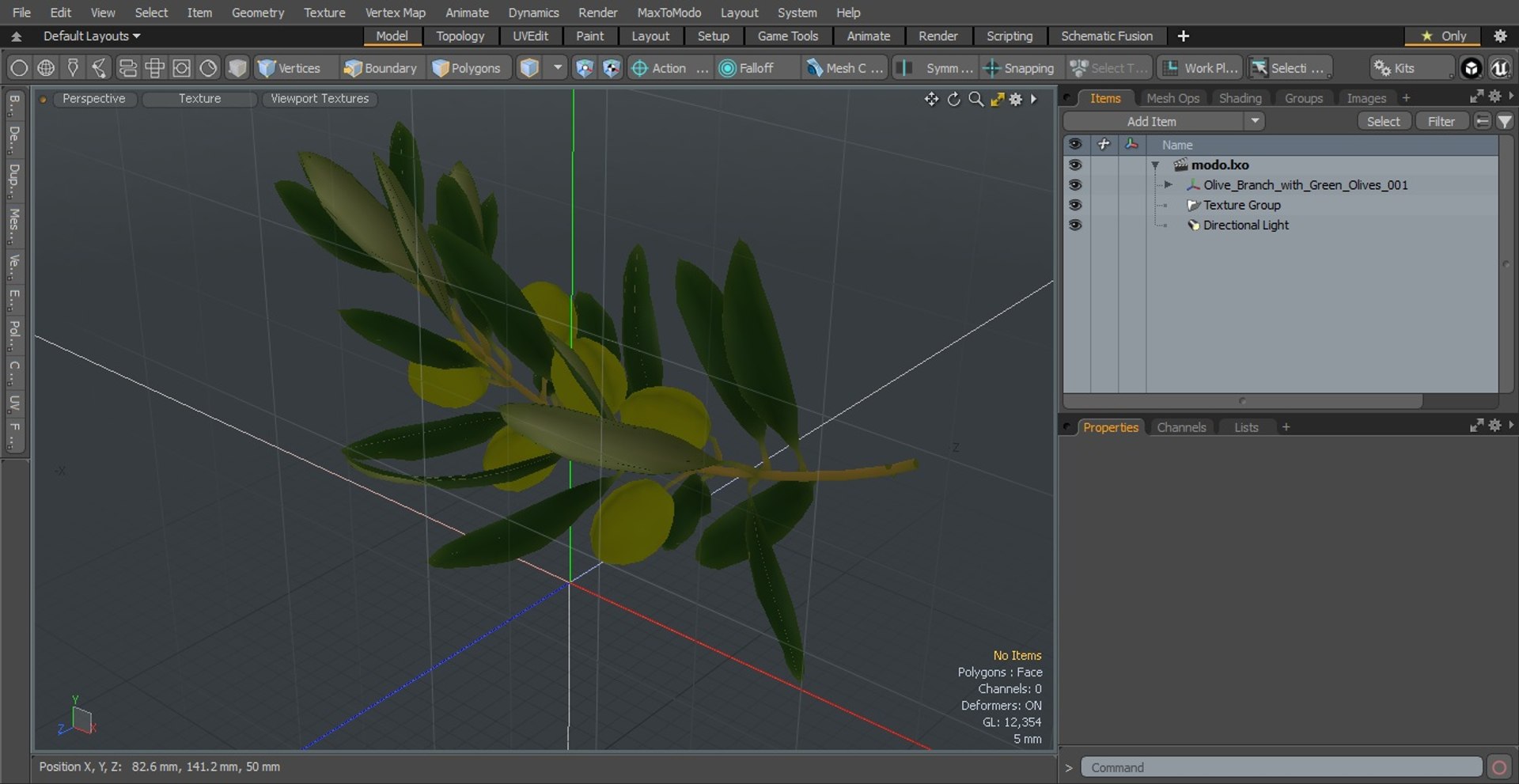1519x784 pixels.
Task: Click the Command input field
Action: click(1281, 767)
